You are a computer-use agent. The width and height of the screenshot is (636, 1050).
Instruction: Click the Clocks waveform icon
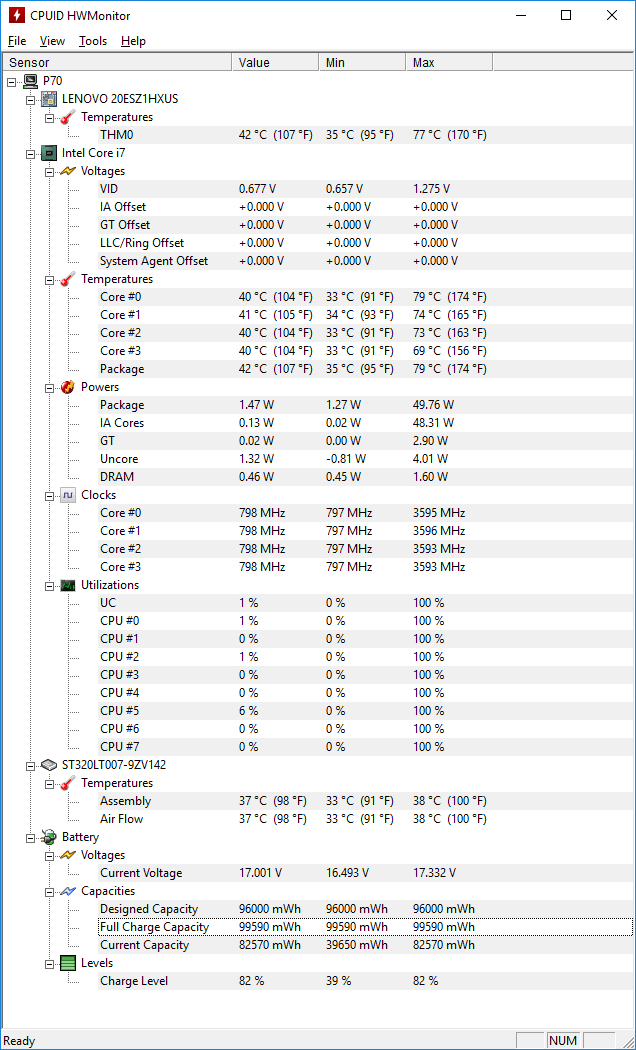click(67, 495)
